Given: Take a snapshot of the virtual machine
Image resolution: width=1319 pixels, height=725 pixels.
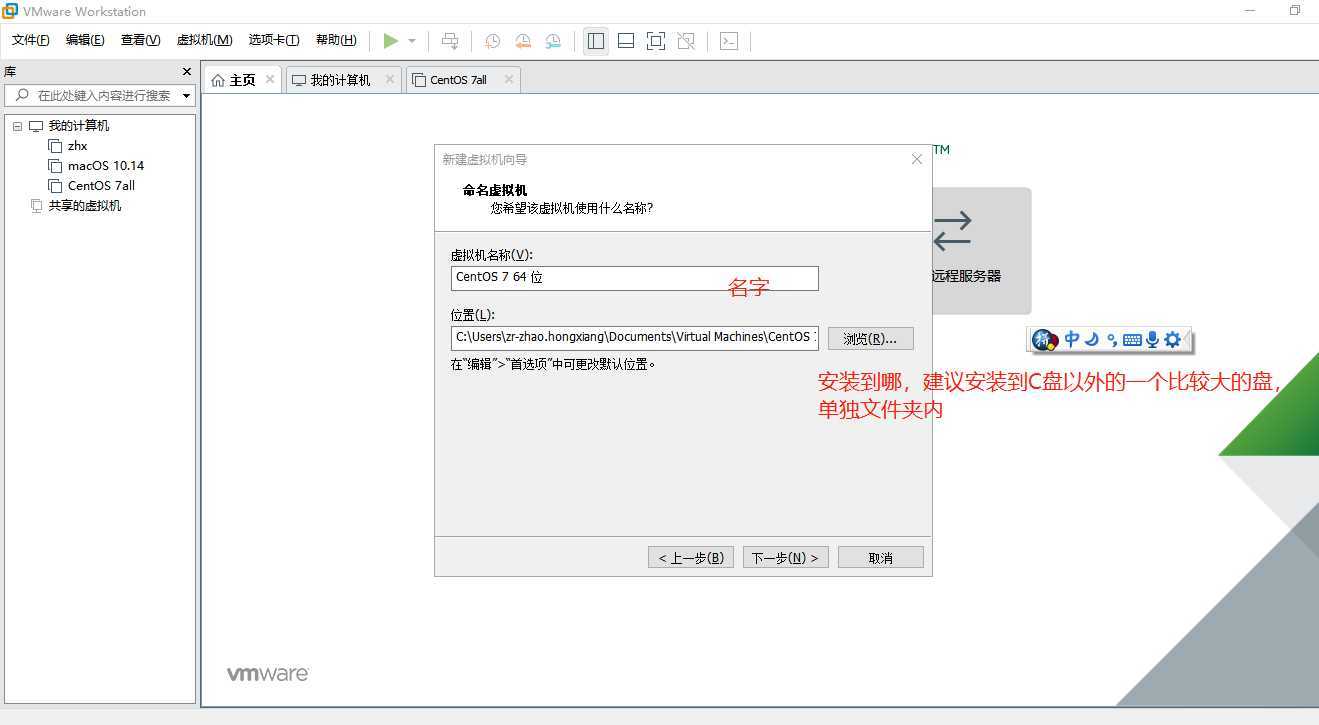Looking at the screenshot, I should click(493, 41).
